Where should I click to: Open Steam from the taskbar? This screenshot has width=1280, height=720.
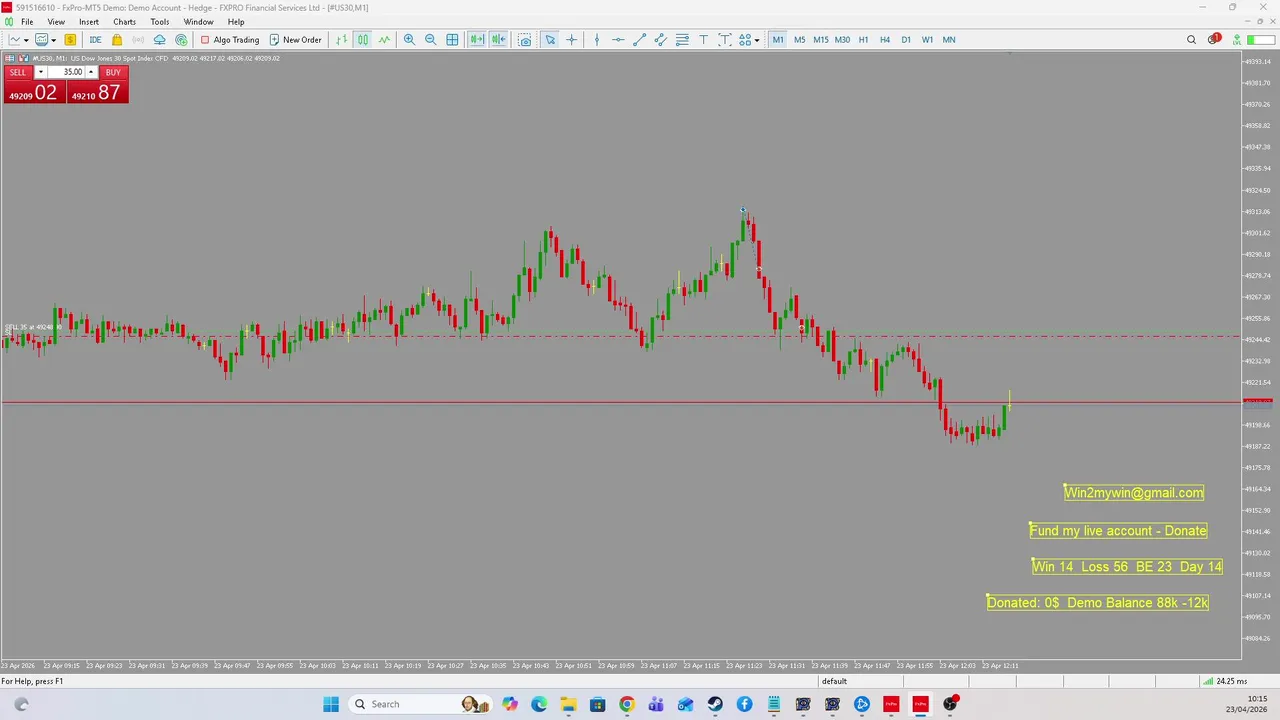(x=715, y=704)
